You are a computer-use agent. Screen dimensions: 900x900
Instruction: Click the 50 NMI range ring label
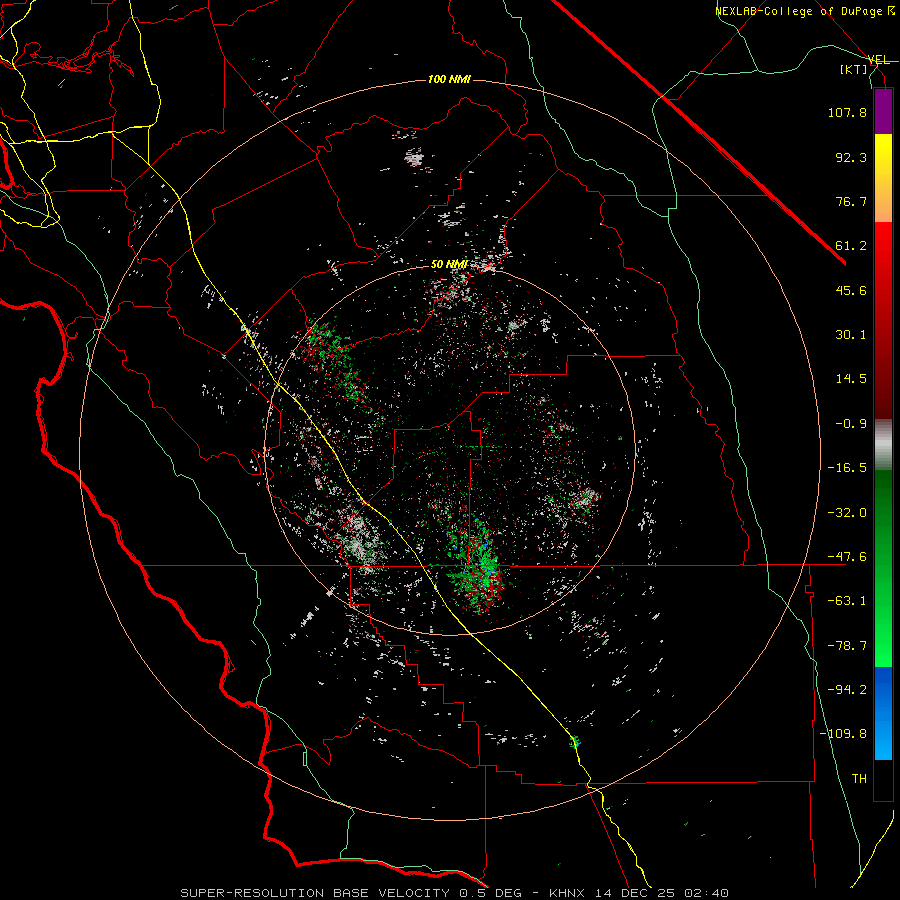tap(449, 264)
